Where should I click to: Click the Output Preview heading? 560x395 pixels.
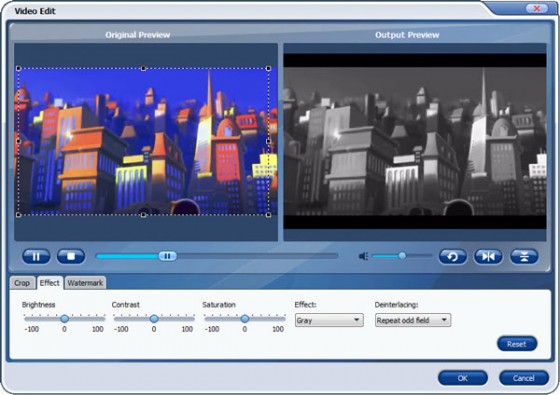(x=407, y=35)
